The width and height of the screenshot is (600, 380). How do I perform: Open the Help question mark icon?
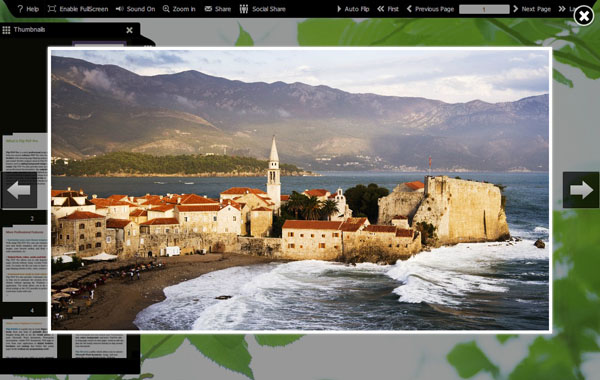[x=20, y=9]
